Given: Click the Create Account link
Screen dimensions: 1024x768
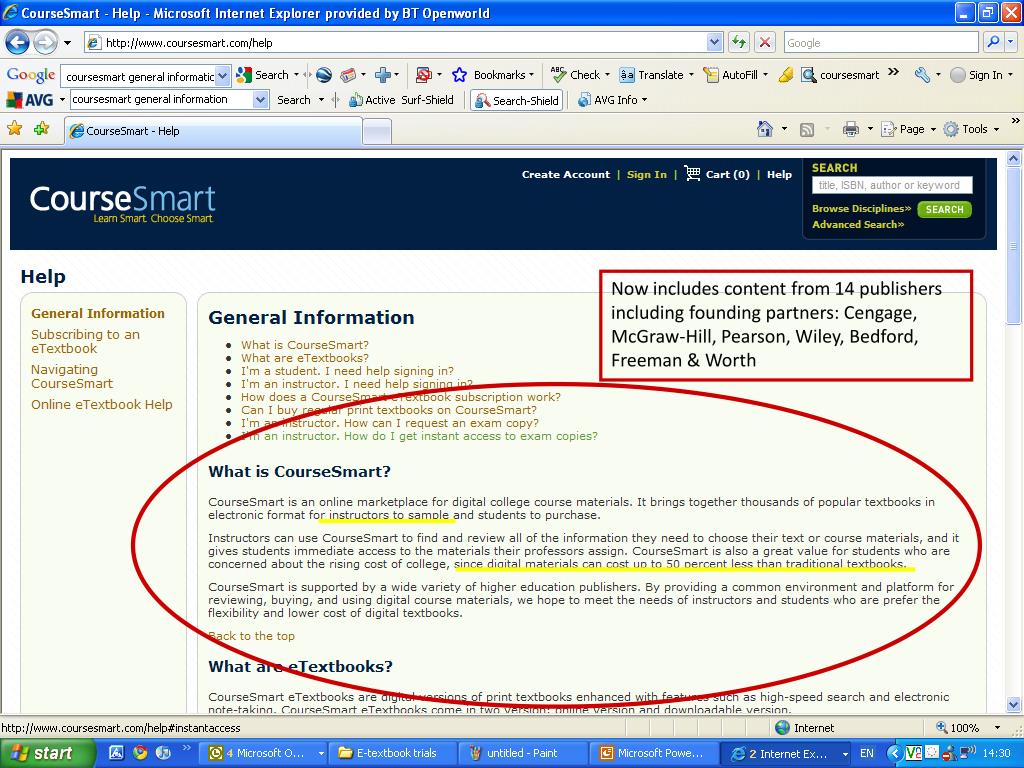Looking at the screenshot, I should (566, 174).
